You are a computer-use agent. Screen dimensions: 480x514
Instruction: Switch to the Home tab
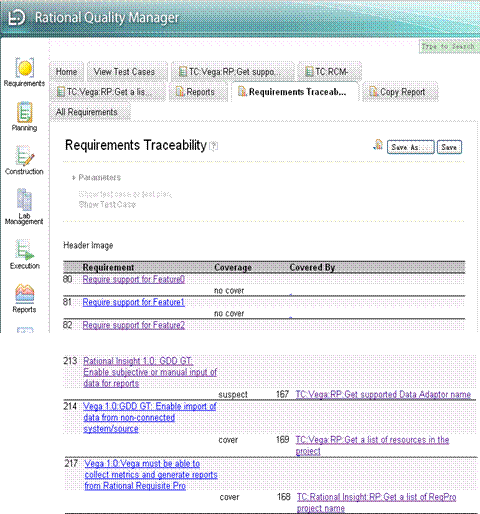point(66,72)
